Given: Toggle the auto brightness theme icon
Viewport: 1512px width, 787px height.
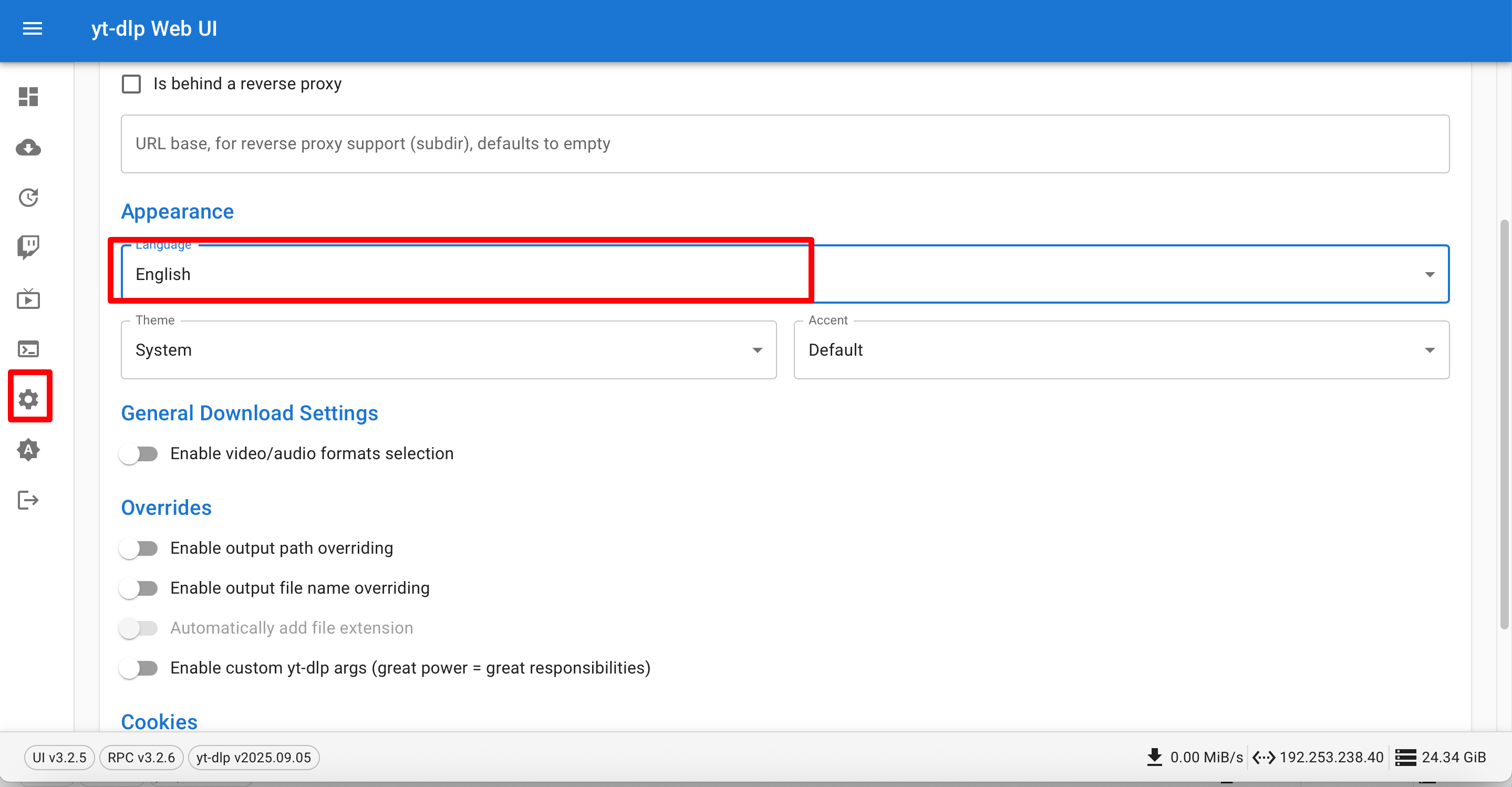Looking at the screenshot, I should click(28, 450).
